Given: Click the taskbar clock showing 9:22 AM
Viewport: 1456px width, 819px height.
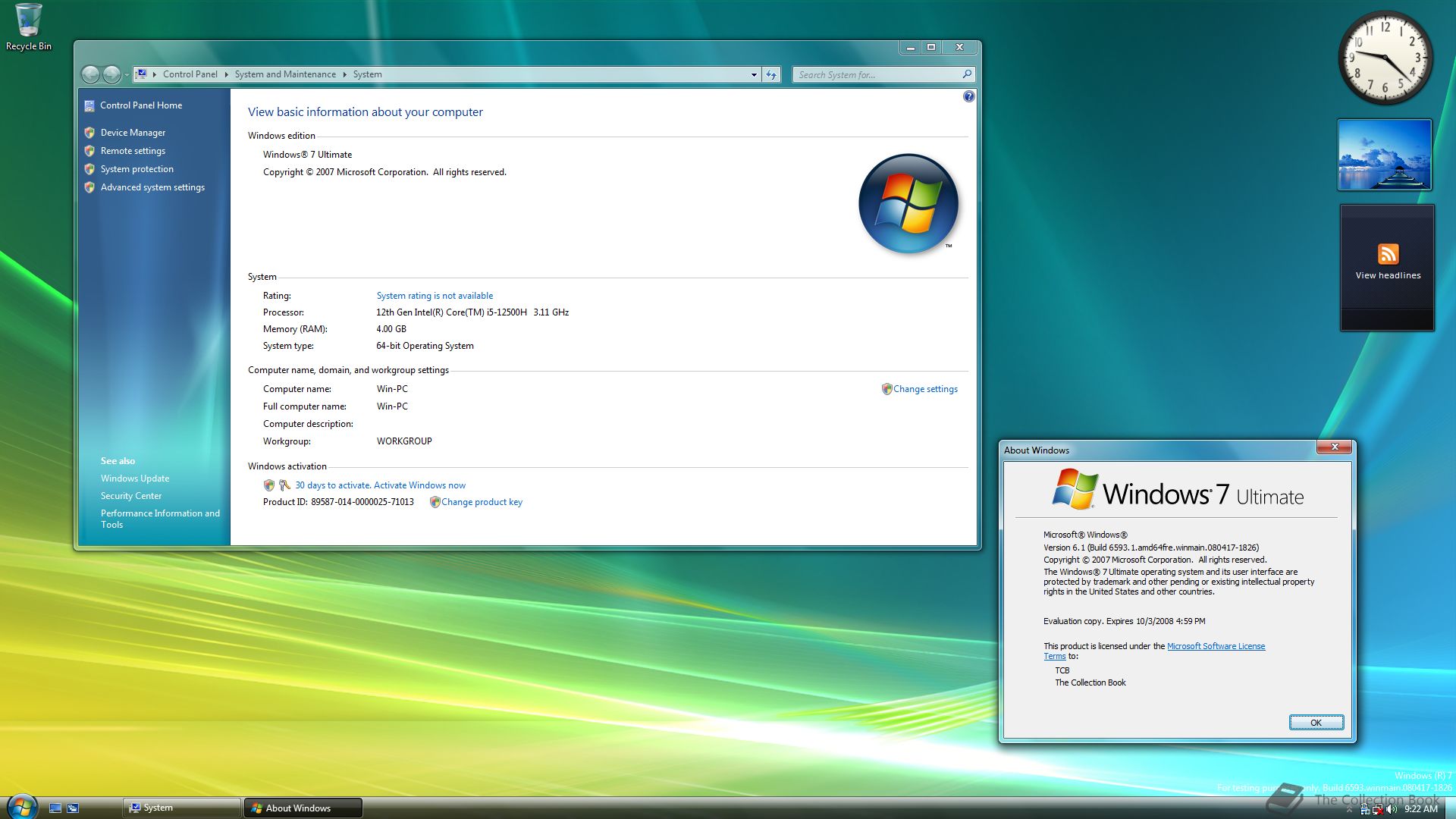Looking at the screenshot, I should click(1420, 809).
